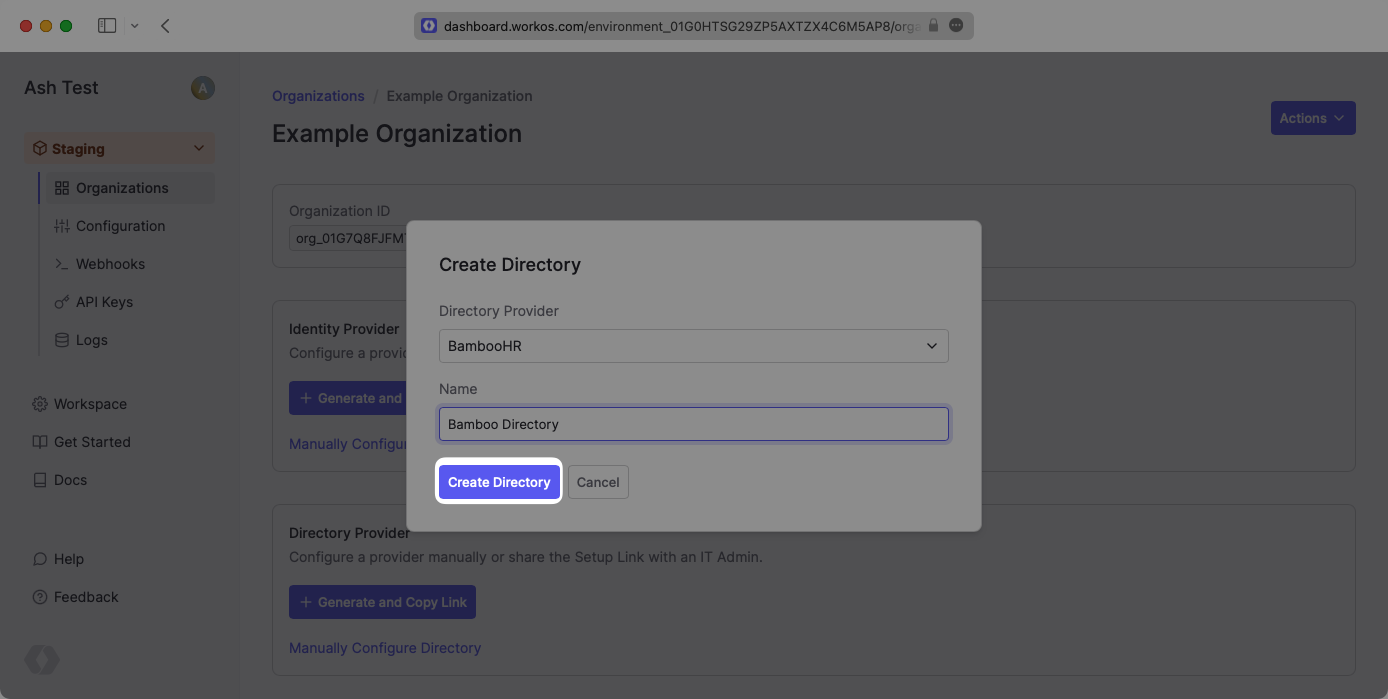Toggle the browser sidebar icon
Screen dimensions: 1388x699
coord(107,26)
